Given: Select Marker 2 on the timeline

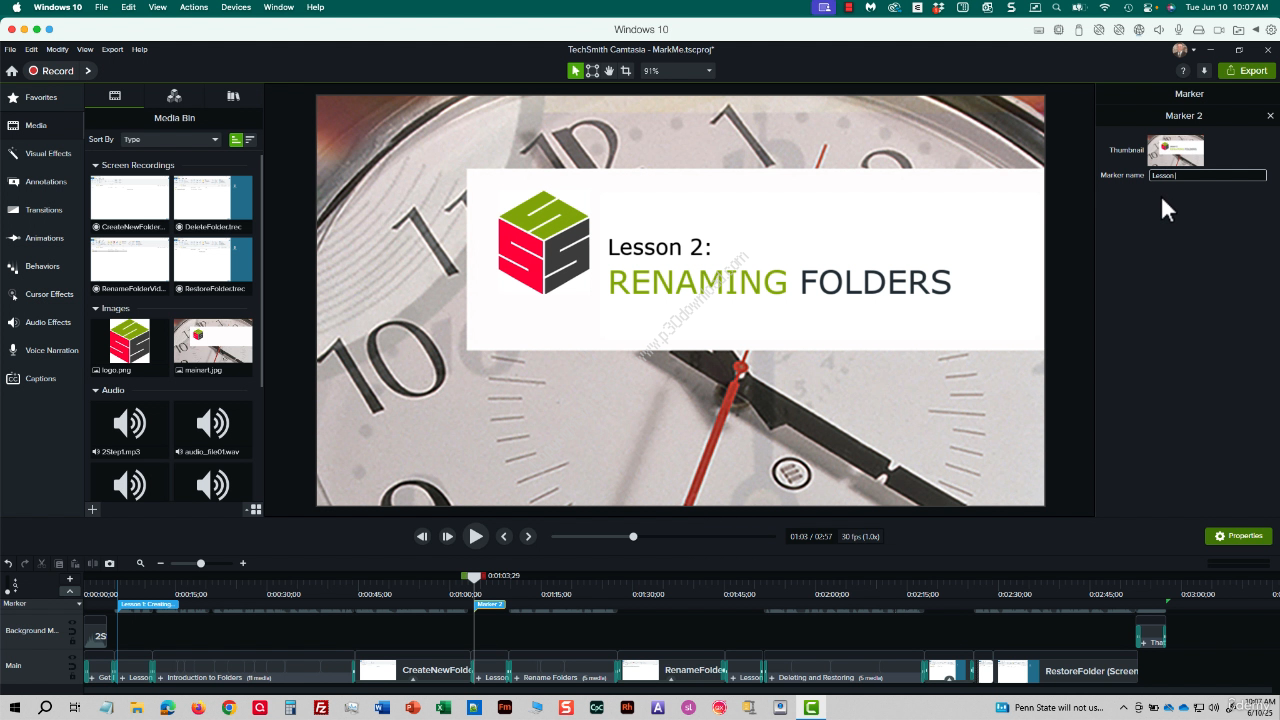Looking at the screenshot, I should [490, 604].
